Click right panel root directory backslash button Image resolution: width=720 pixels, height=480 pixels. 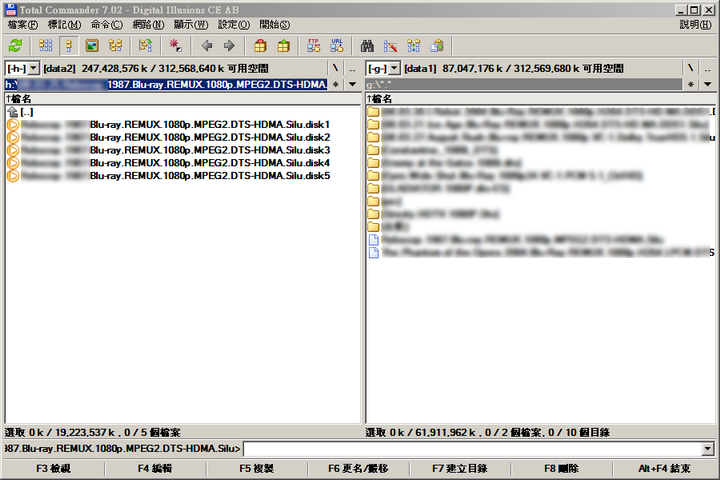(x=691, y=68)
